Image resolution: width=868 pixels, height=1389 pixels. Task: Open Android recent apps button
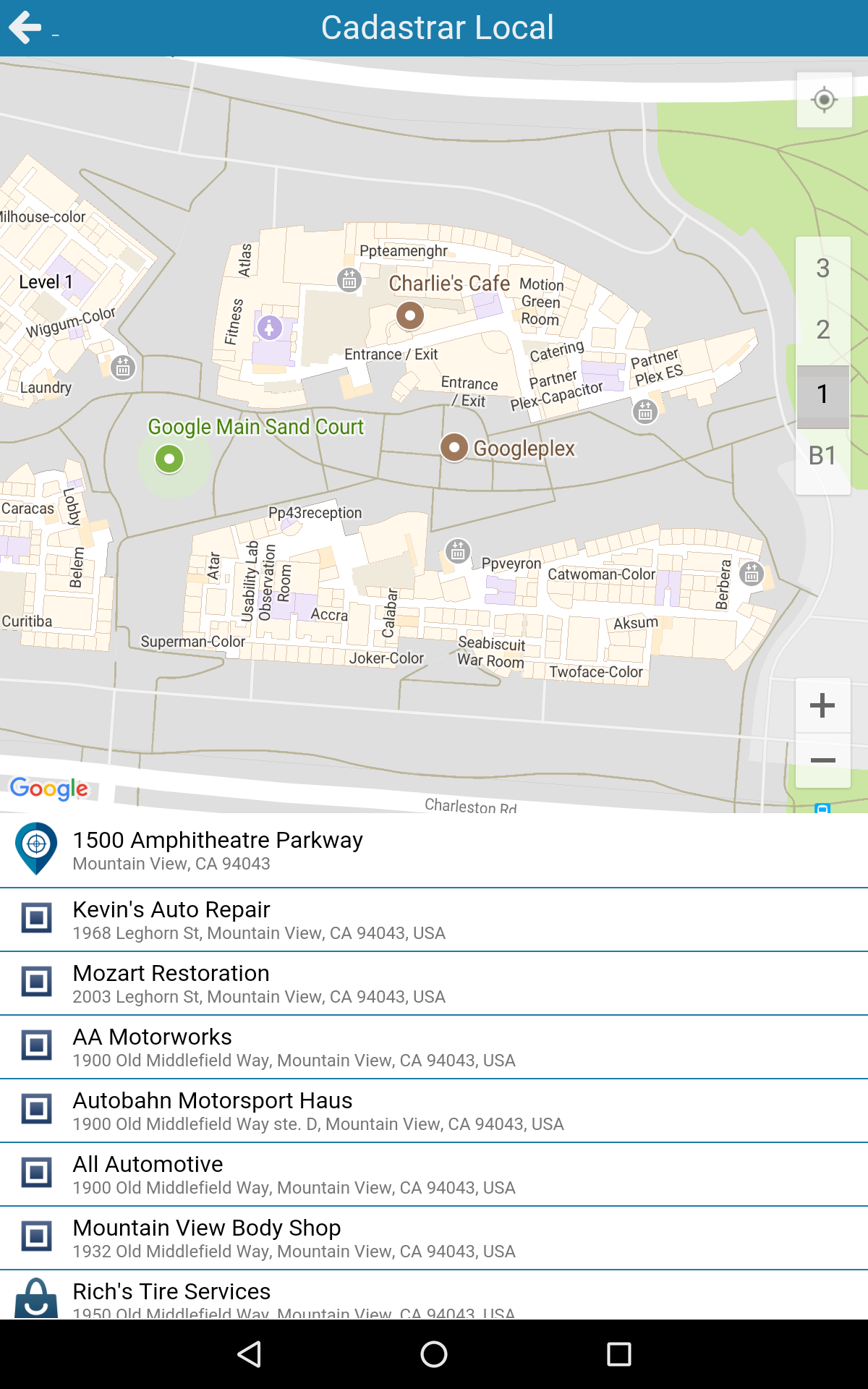pyautogui.click(x=619, y=1354)
